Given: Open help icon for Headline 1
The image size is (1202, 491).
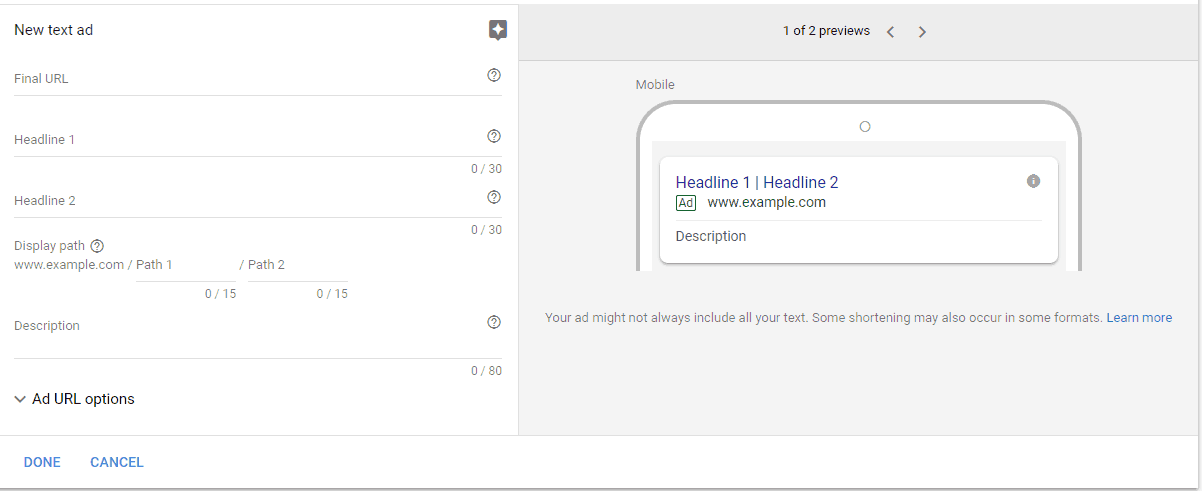Looking at the screenshot, I should 493,136.
